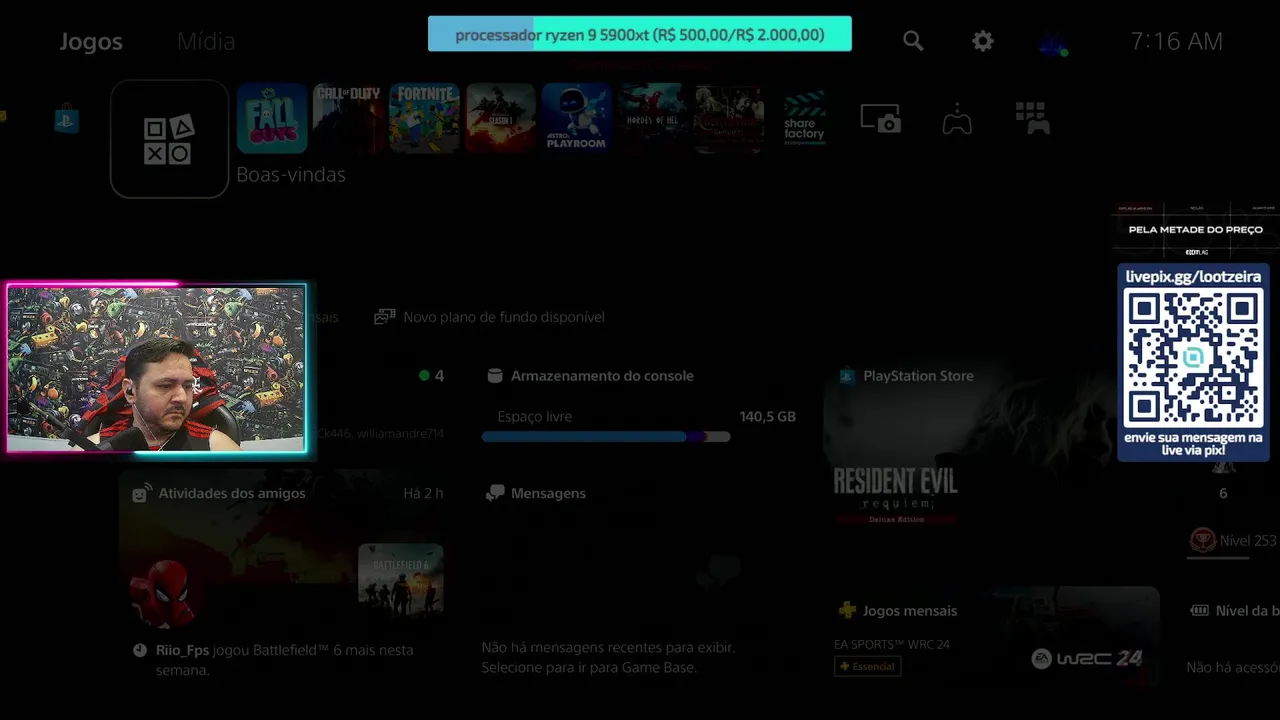The width and height of the screenshot is (1280, 720).
Task: Click the online friends count 4
Action: tap(439, 376)
